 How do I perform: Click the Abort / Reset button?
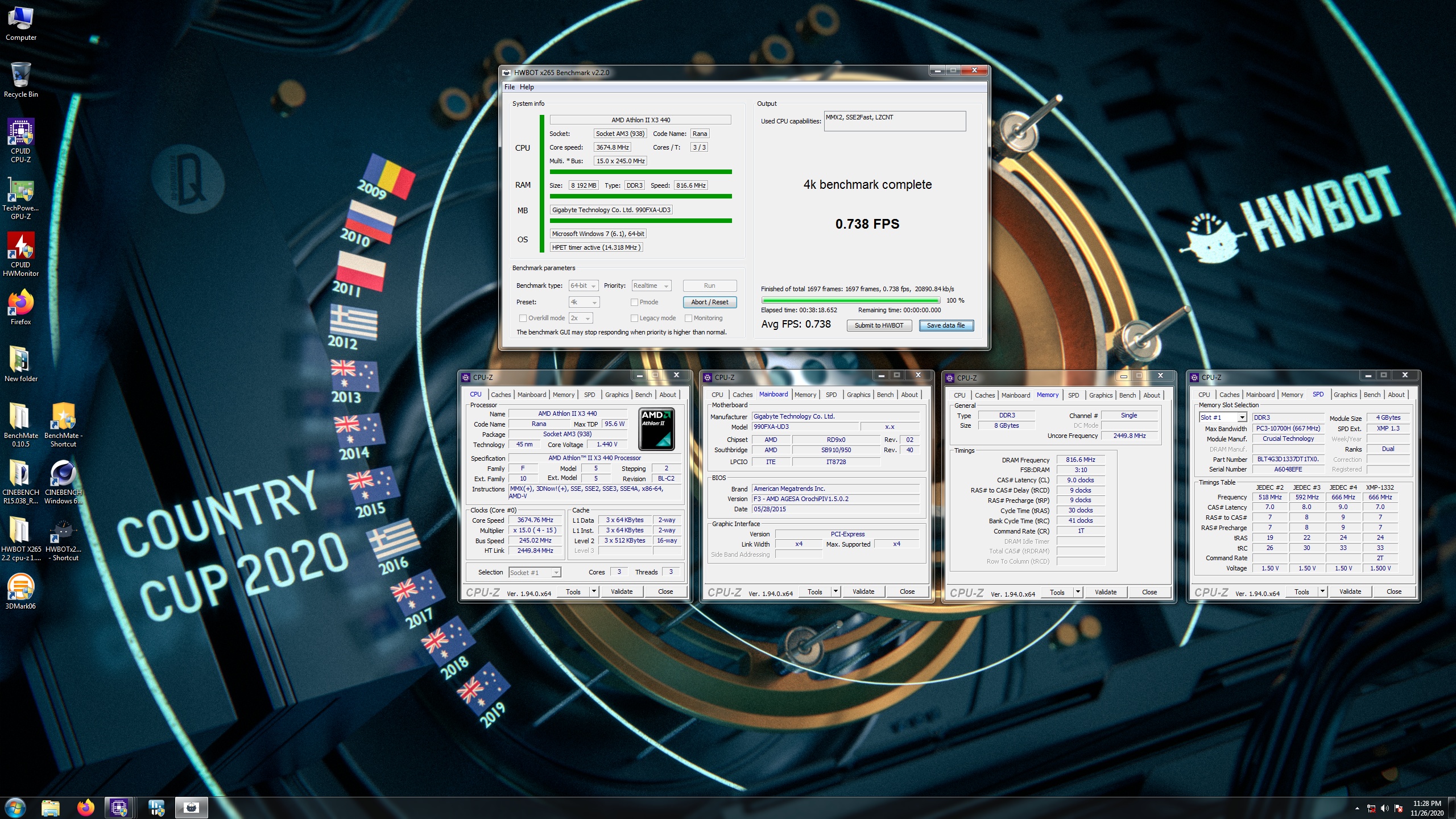point(709,303)
